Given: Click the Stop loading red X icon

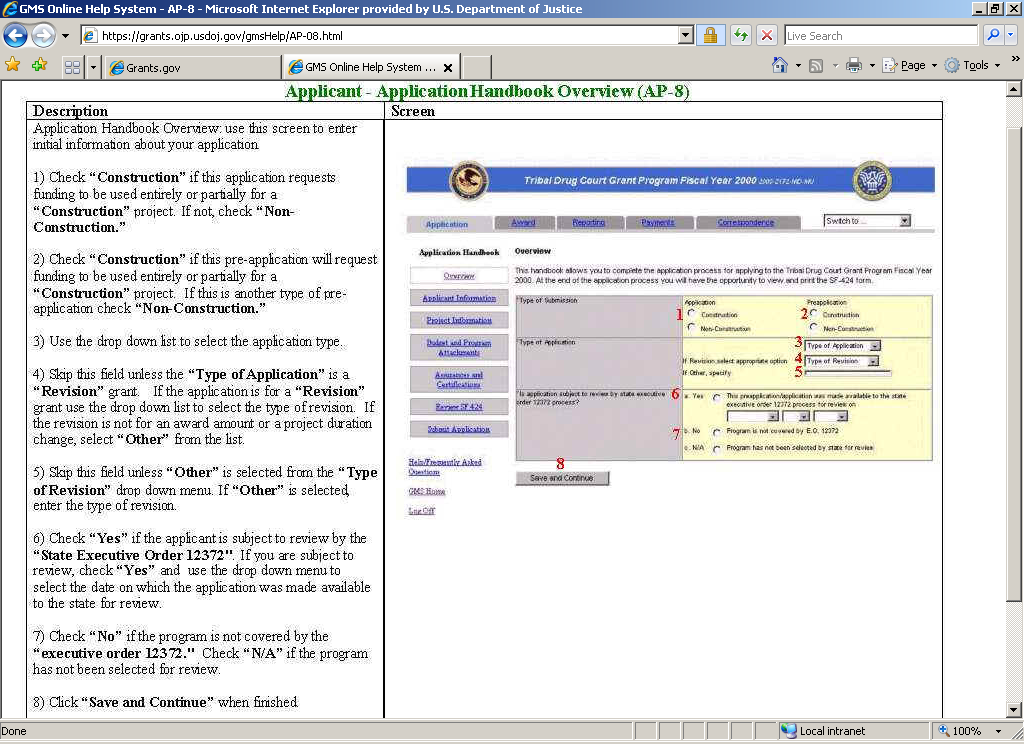Looking at the screenshot, I should coord(767,35).
